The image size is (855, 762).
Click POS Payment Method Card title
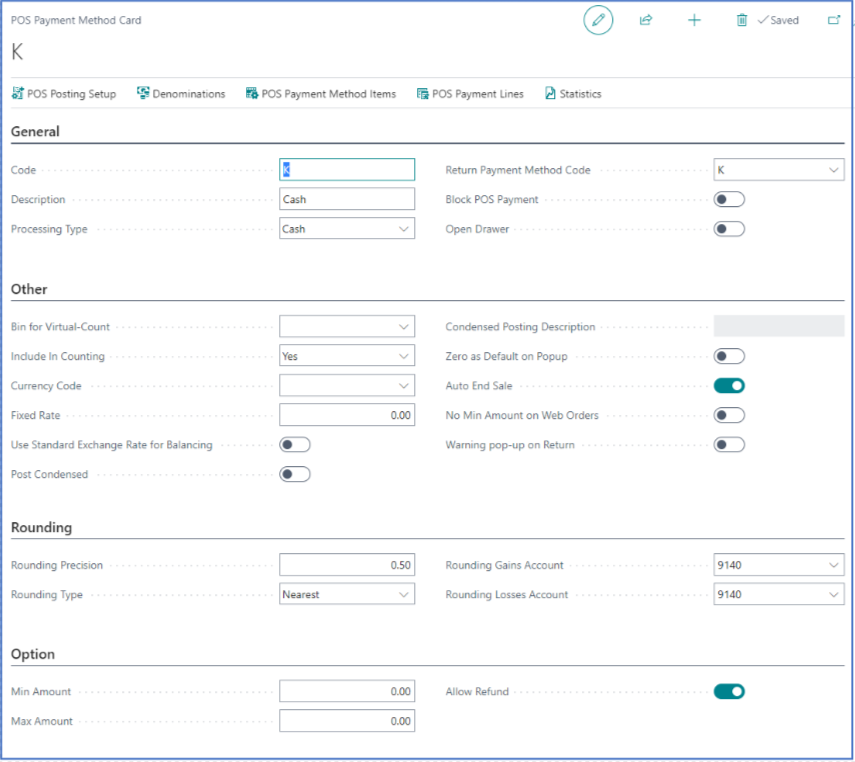tap(76, 20)
